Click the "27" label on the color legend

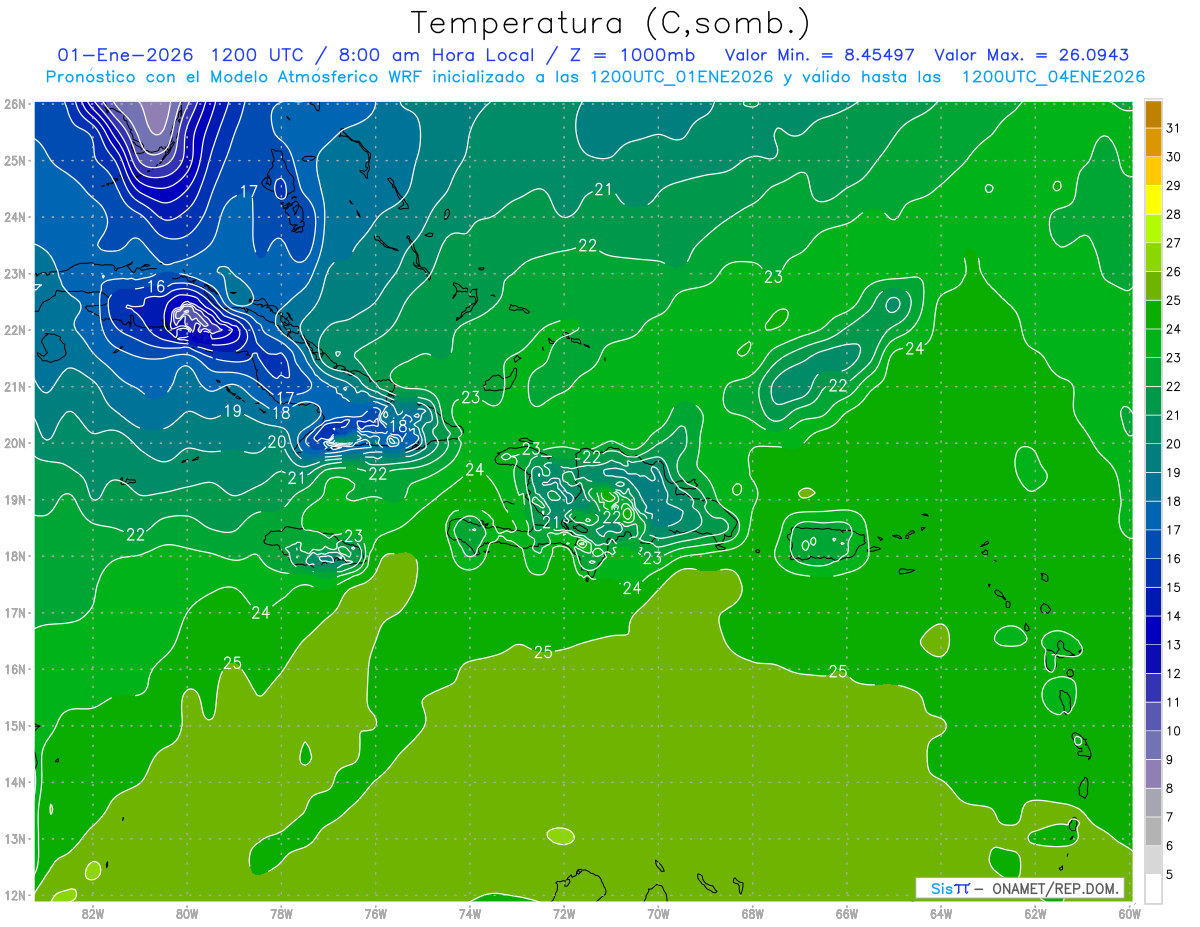click(x=1173, y=243)
